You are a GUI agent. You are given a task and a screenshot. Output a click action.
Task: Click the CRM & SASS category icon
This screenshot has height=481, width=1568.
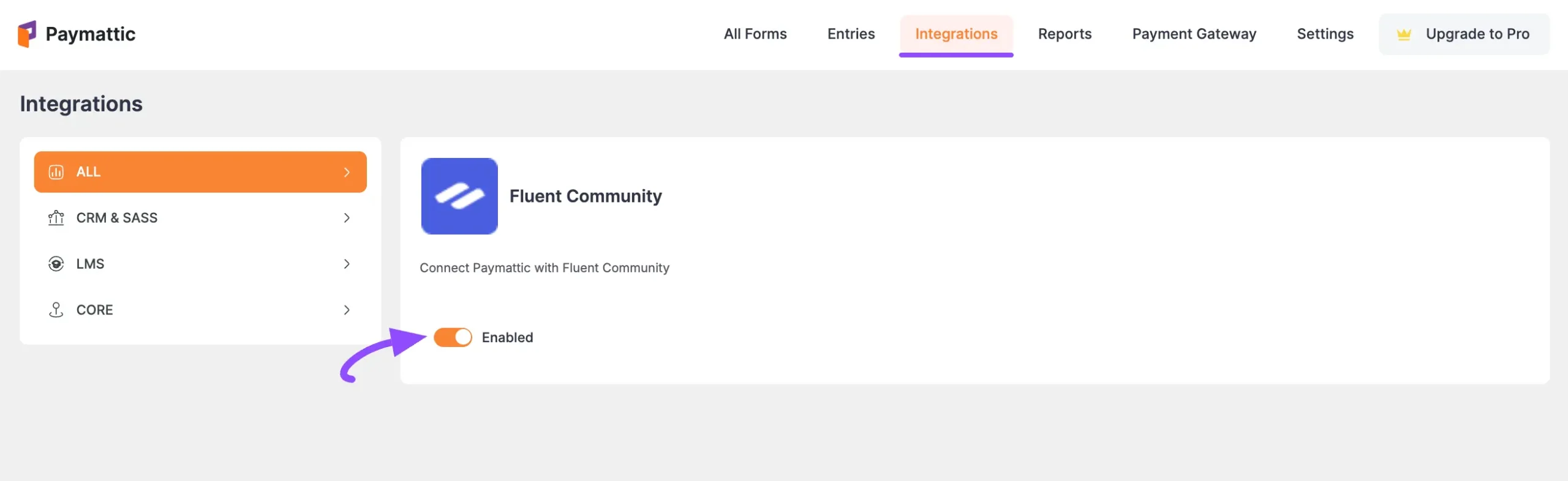[56, 218]
